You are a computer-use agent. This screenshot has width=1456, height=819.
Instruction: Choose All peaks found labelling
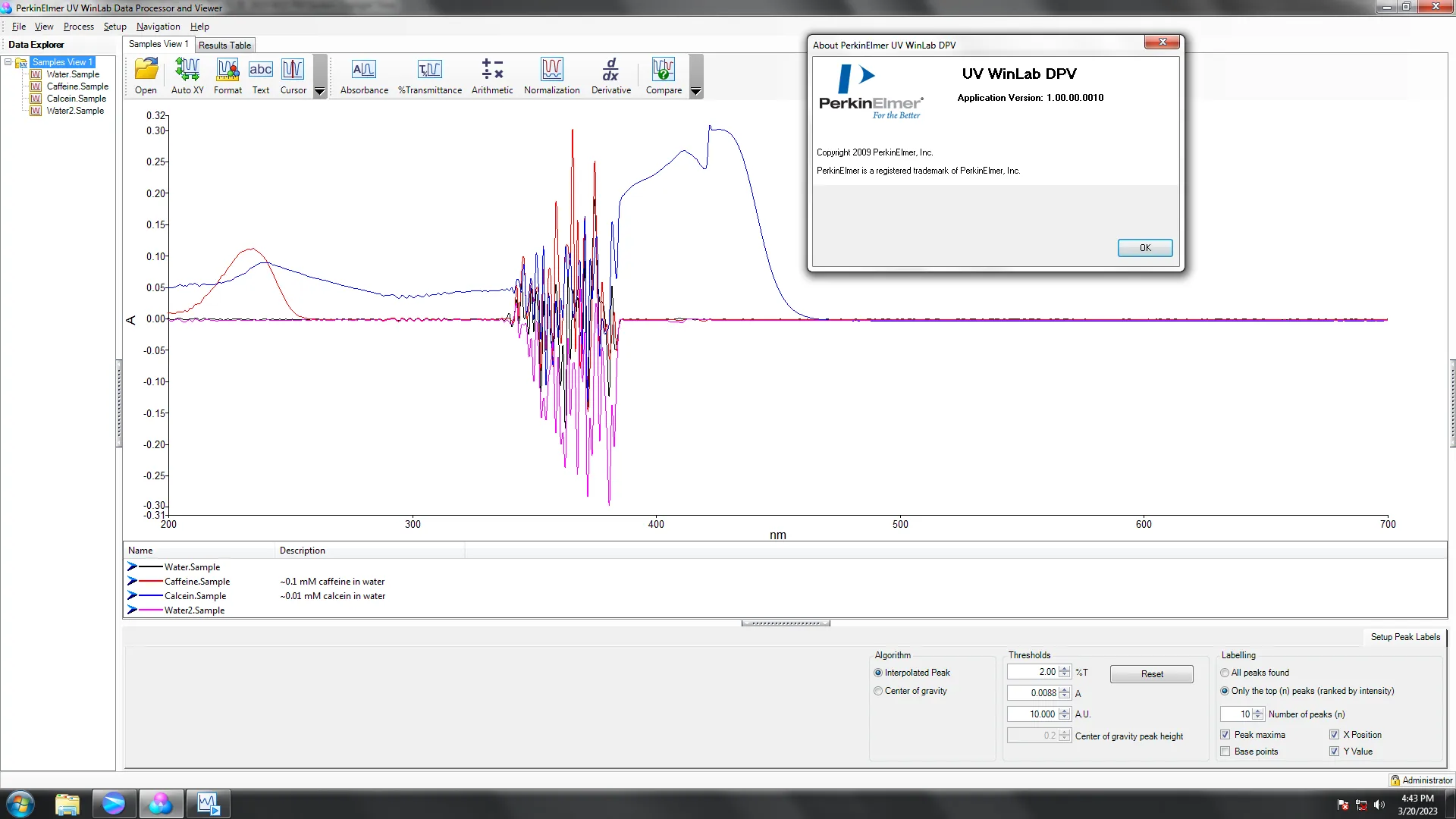[x=1225, y=673]
